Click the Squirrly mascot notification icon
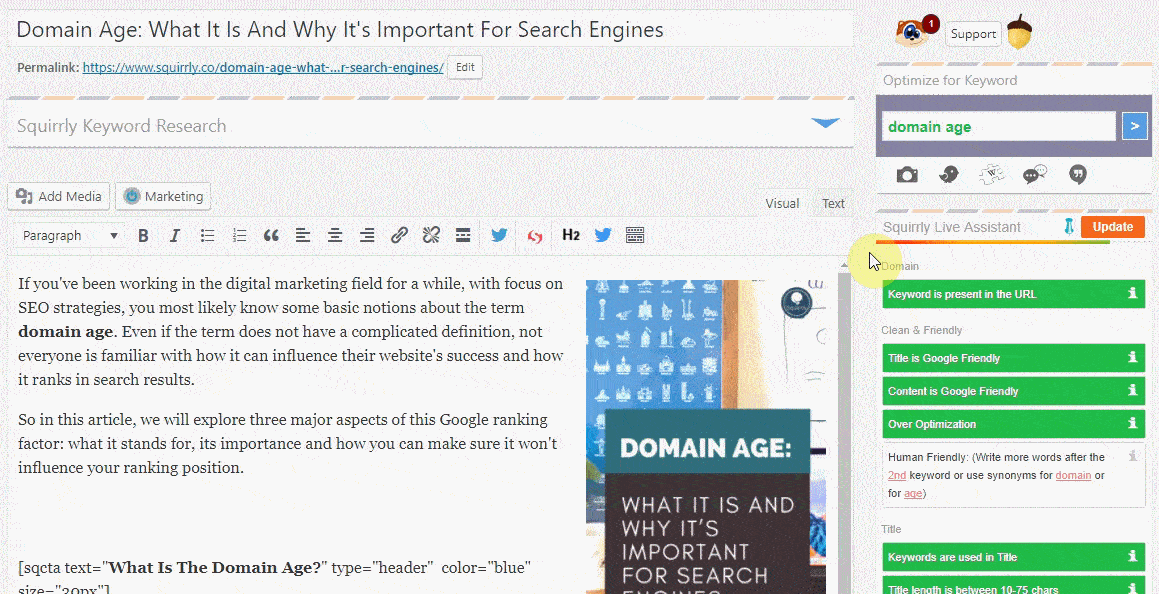 pyautogui.click(x=913, y=33)
